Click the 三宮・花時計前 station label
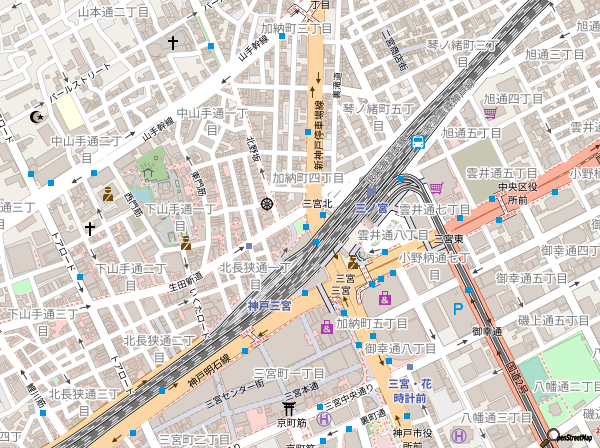600x448 pixels. point(409,390)
